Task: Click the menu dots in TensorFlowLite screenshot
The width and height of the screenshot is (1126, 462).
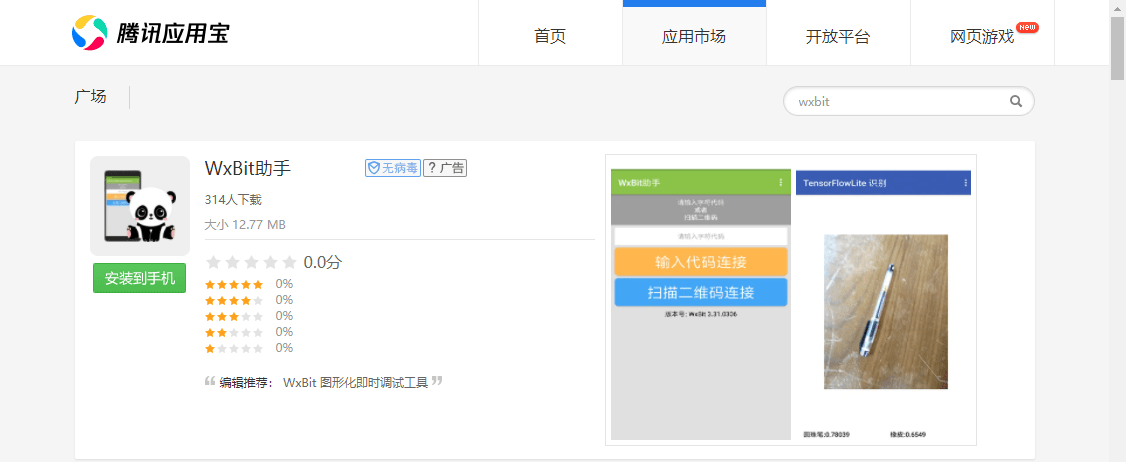Action: 965,183
